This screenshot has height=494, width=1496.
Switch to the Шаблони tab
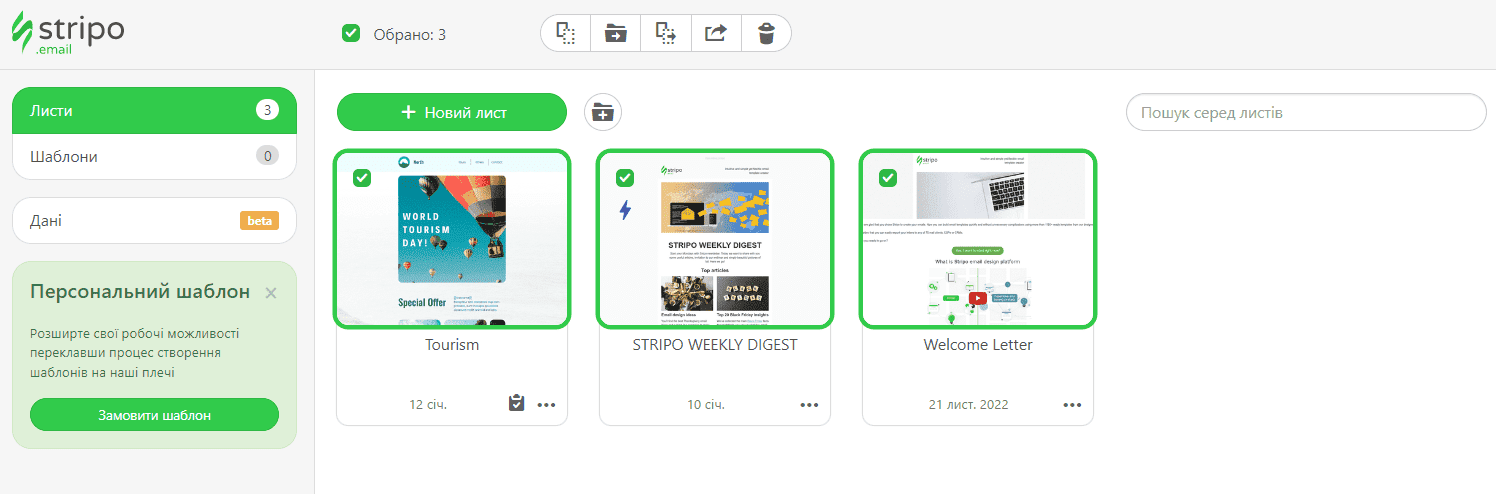tap(154, 157)
